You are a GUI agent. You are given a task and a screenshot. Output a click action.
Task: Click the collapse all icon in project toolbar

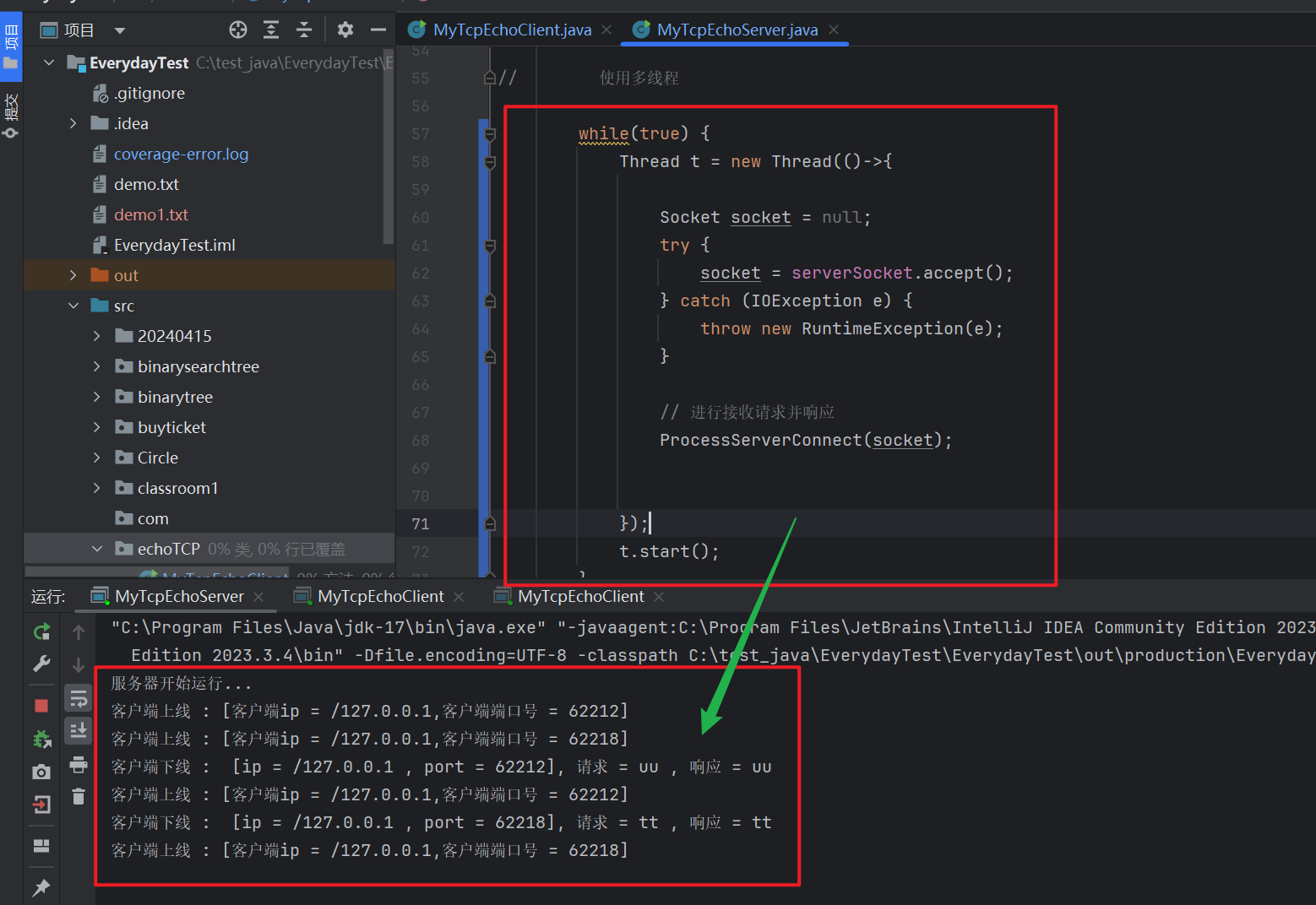pyautogui.click(x=304, y=30)
